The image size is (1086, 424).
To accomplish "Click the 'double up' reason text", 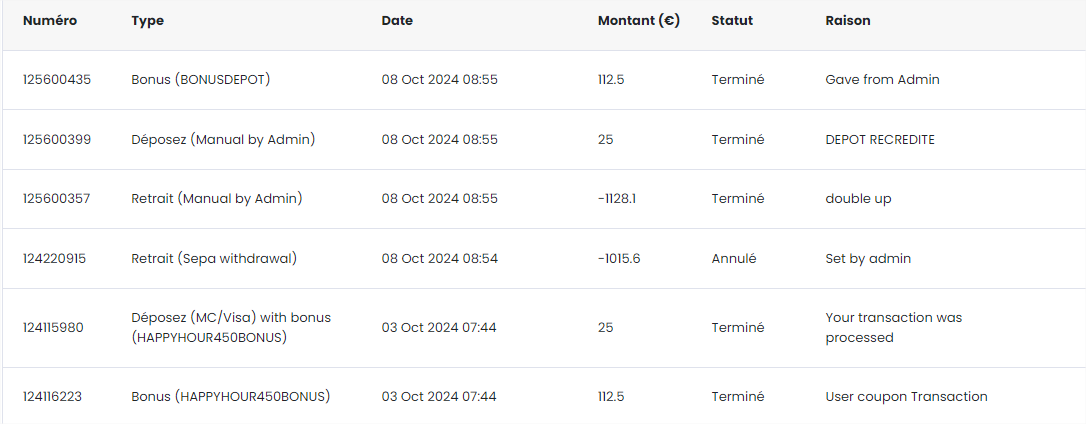I will (x=858, y=199).
